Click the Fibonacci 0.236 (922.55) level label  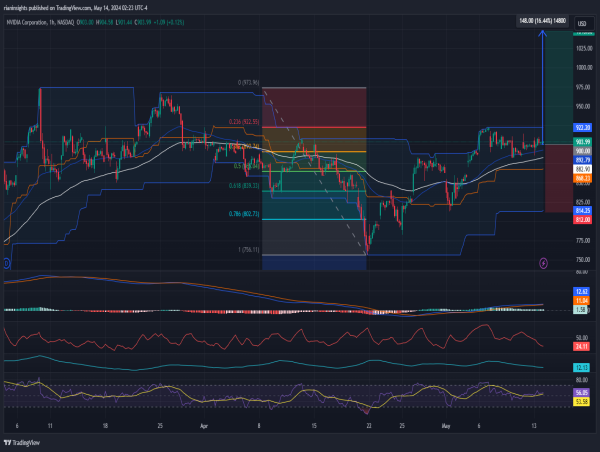coord(244,122)
